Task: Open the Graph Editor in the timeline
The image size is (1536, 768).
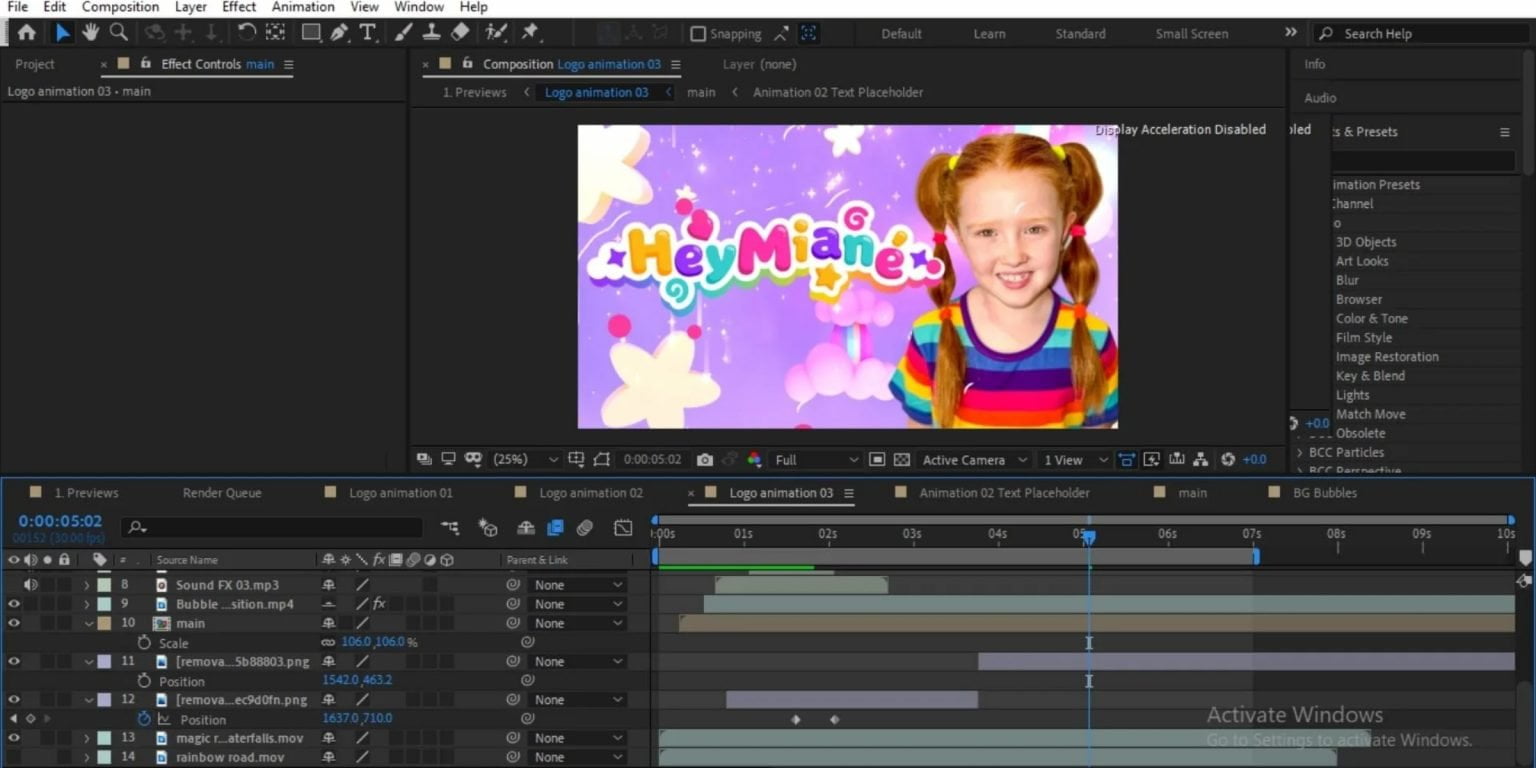Action: (x=624, y=527)
